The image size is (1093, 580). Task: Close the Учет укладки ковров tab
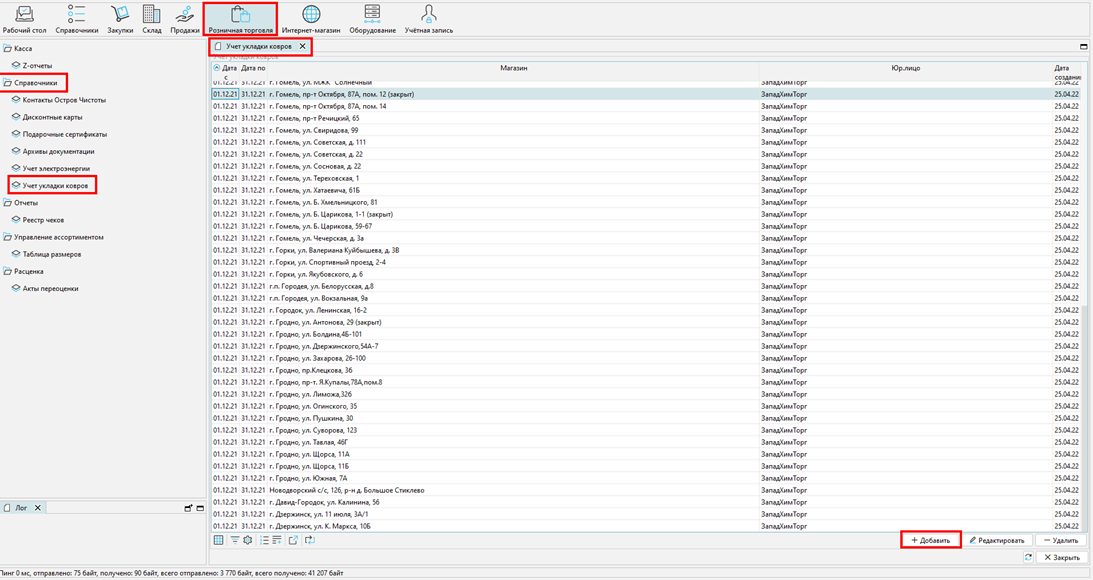click(302, 47)
